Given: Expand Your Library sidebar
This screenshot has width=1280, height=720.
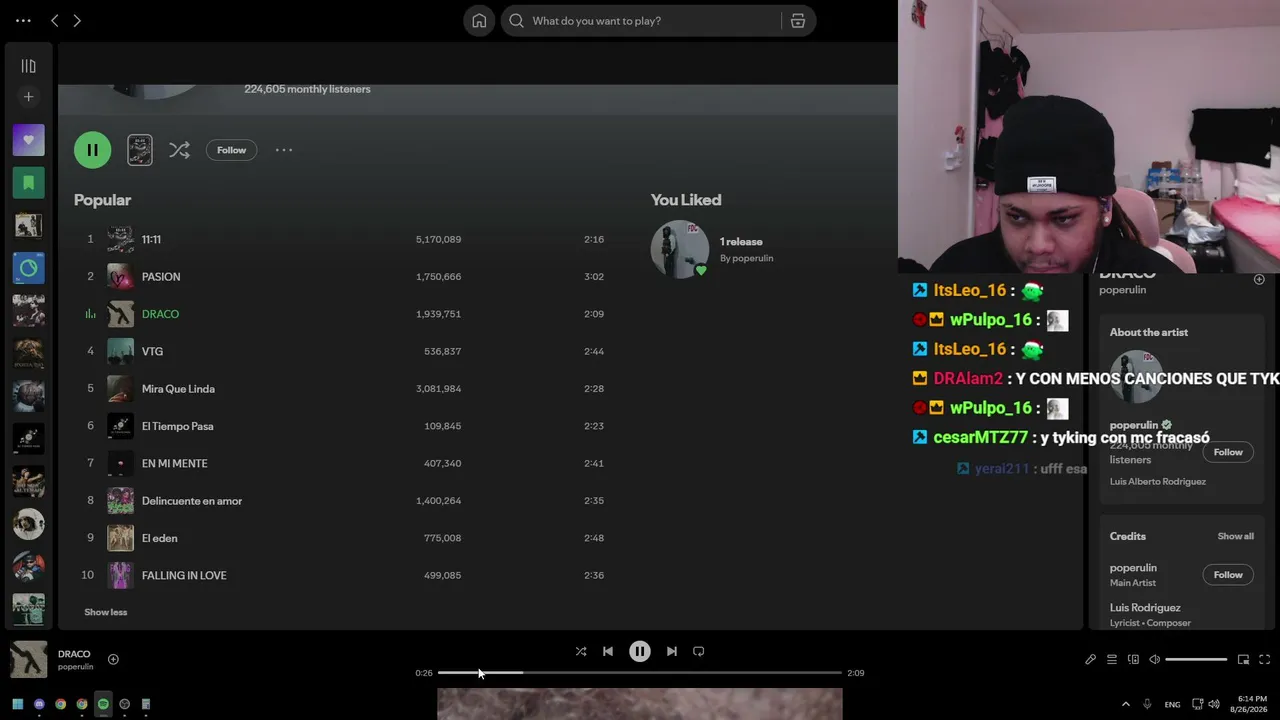Looking at the screenshot, I should tap(28, 66).
